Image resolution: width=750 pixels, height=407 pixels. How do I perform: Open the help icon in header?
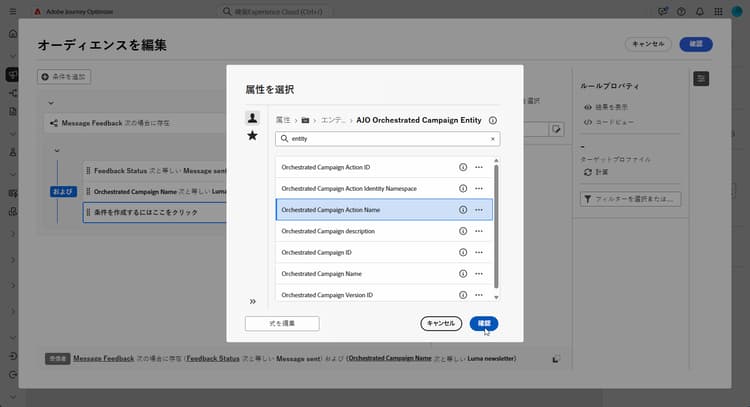(x=681, y=11)
